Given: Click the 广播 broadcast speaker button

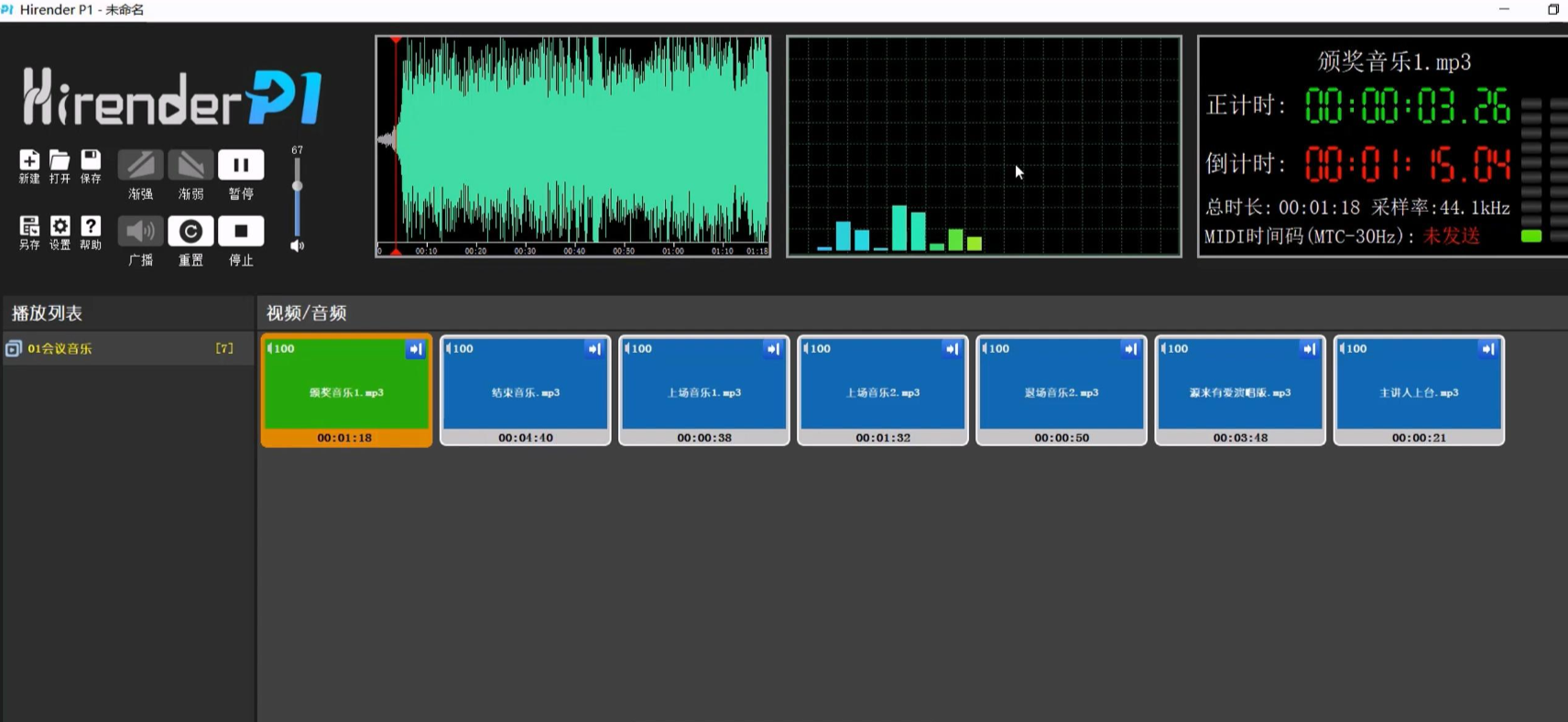Looking at the screenshot, I should (141, 231).
